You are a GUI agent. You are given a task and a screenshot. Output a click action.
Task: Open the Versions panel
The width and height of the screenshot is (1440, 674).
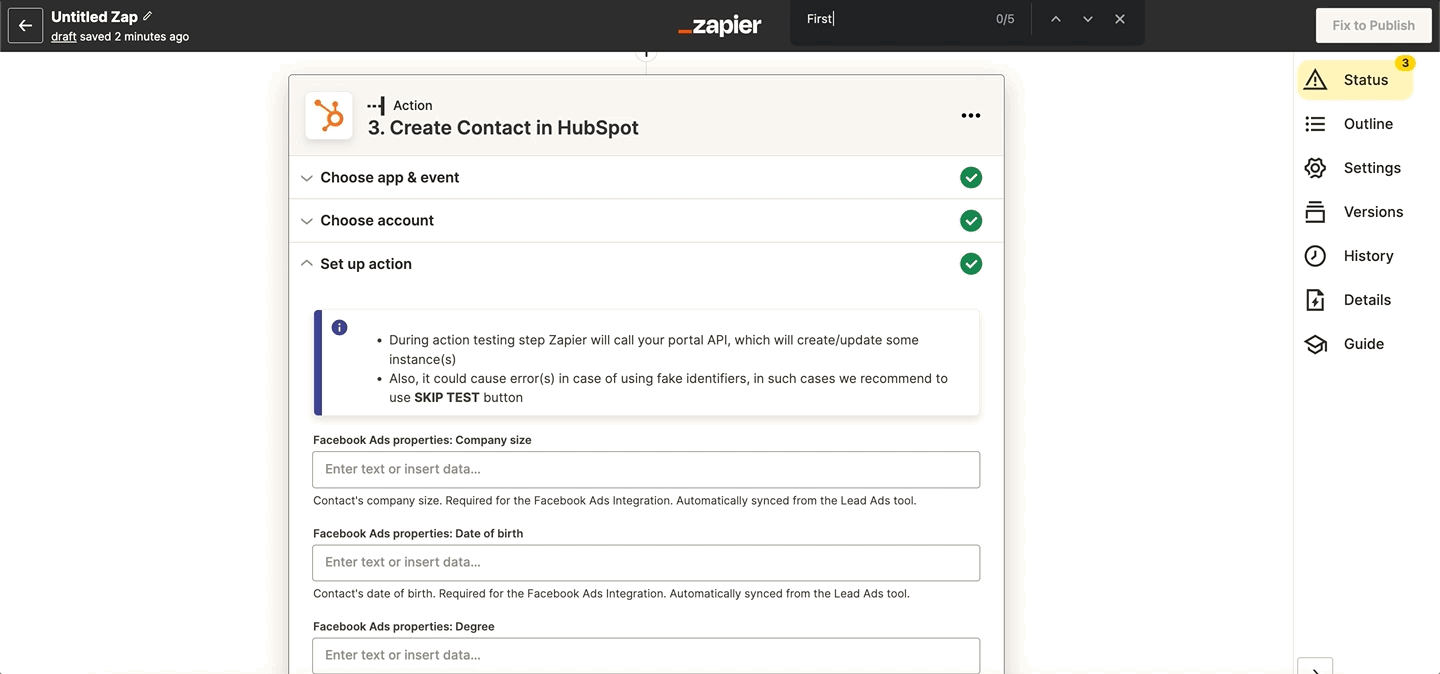1355,212
